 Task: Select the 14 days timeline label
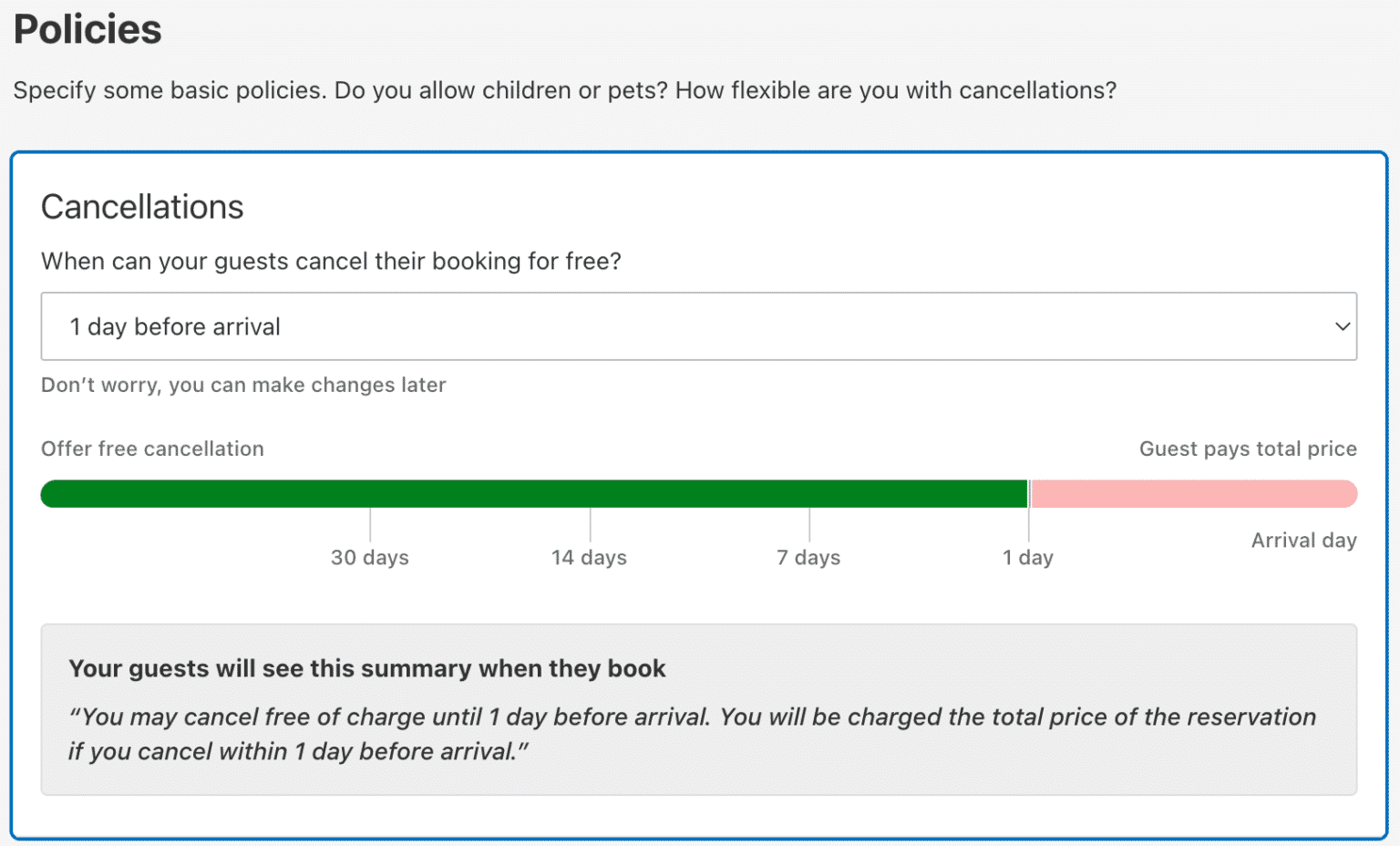[589, 557]
